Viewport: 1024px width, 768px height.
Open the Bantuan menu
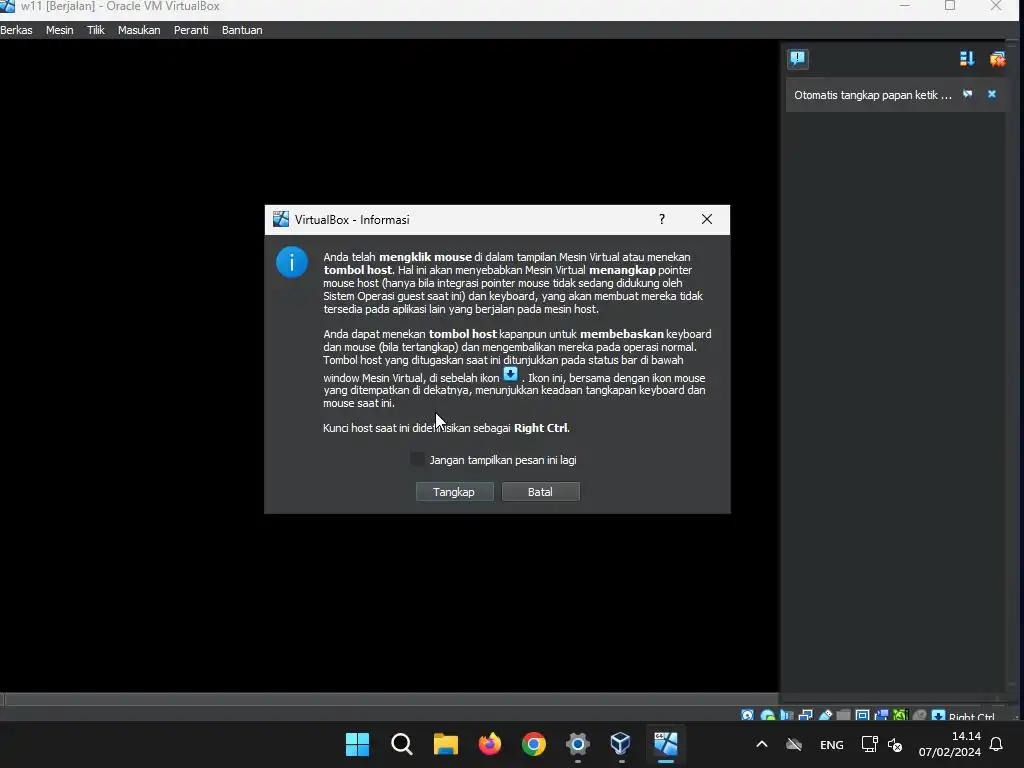tap(242, 30)
